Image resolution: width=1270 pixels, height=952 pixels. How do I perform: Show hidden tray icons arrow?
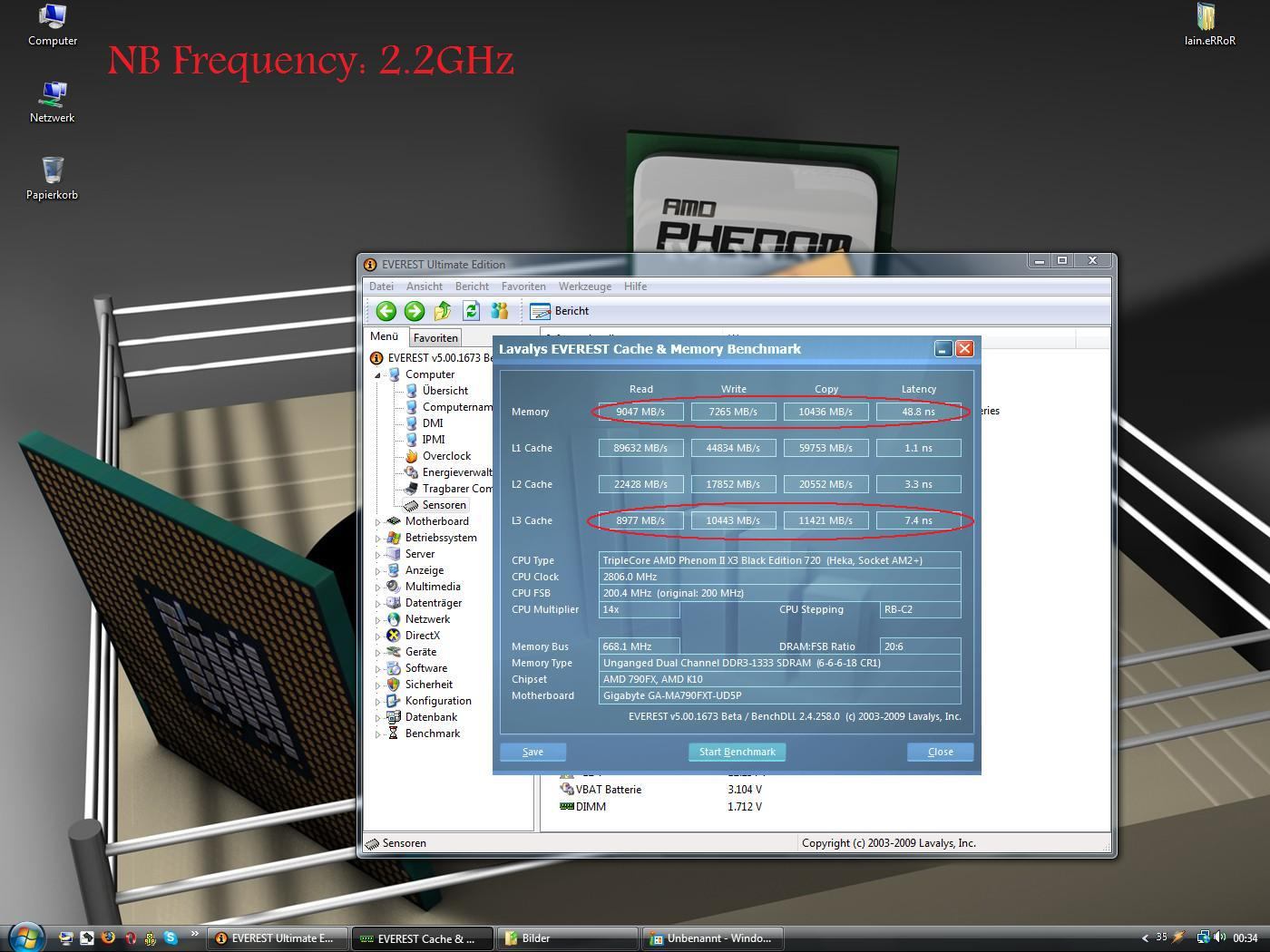[x=1145, y=938]
